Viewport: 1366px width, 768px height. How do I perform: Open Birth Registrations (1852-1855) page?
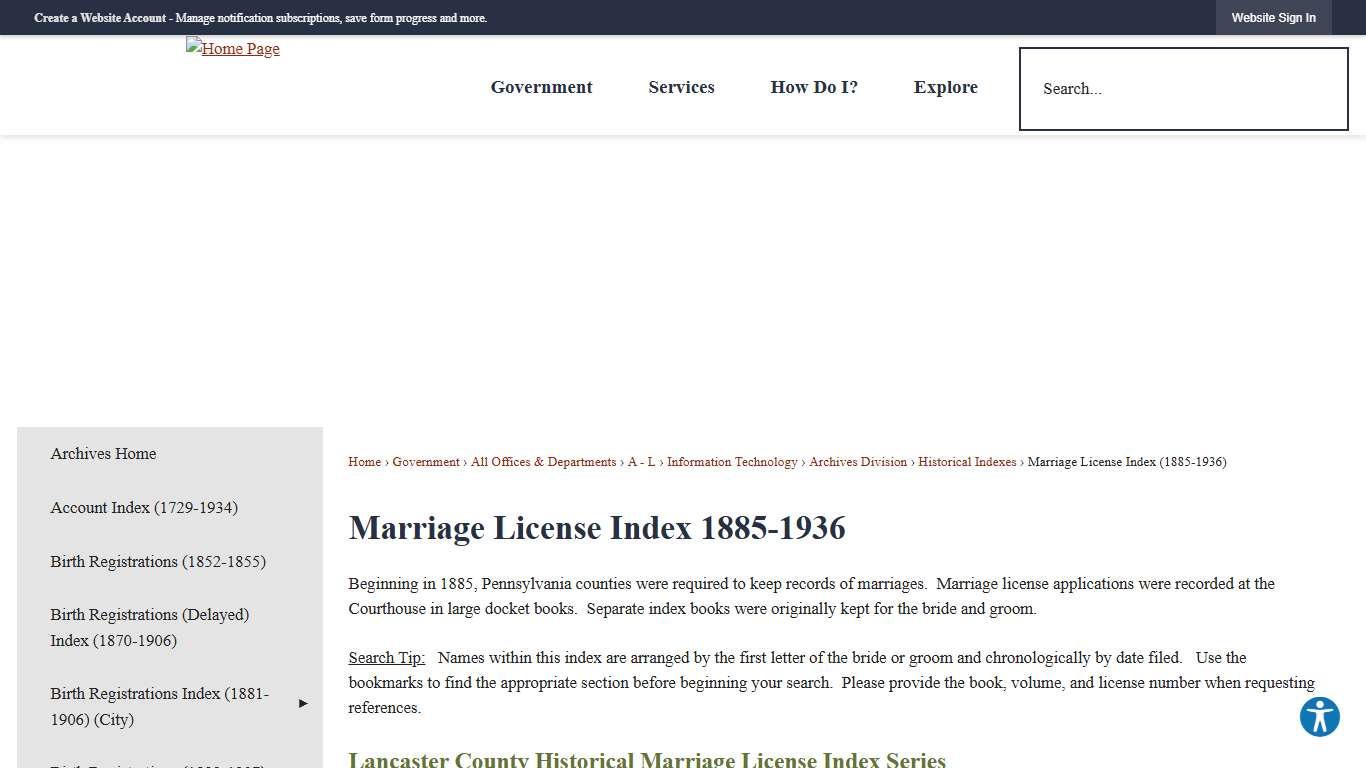(158, 561)
